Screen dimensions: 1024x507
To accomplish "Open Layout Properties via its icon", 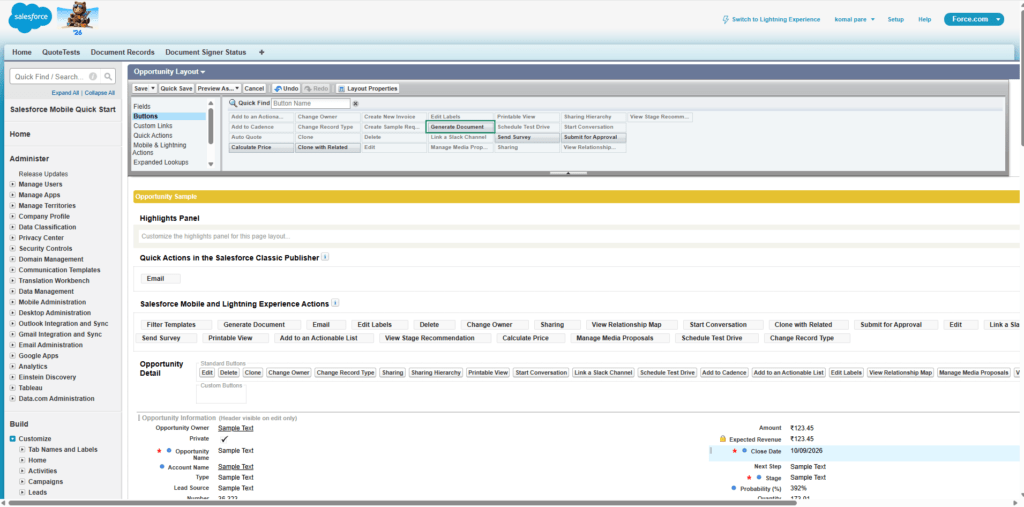I will click(x=341, y=88).
